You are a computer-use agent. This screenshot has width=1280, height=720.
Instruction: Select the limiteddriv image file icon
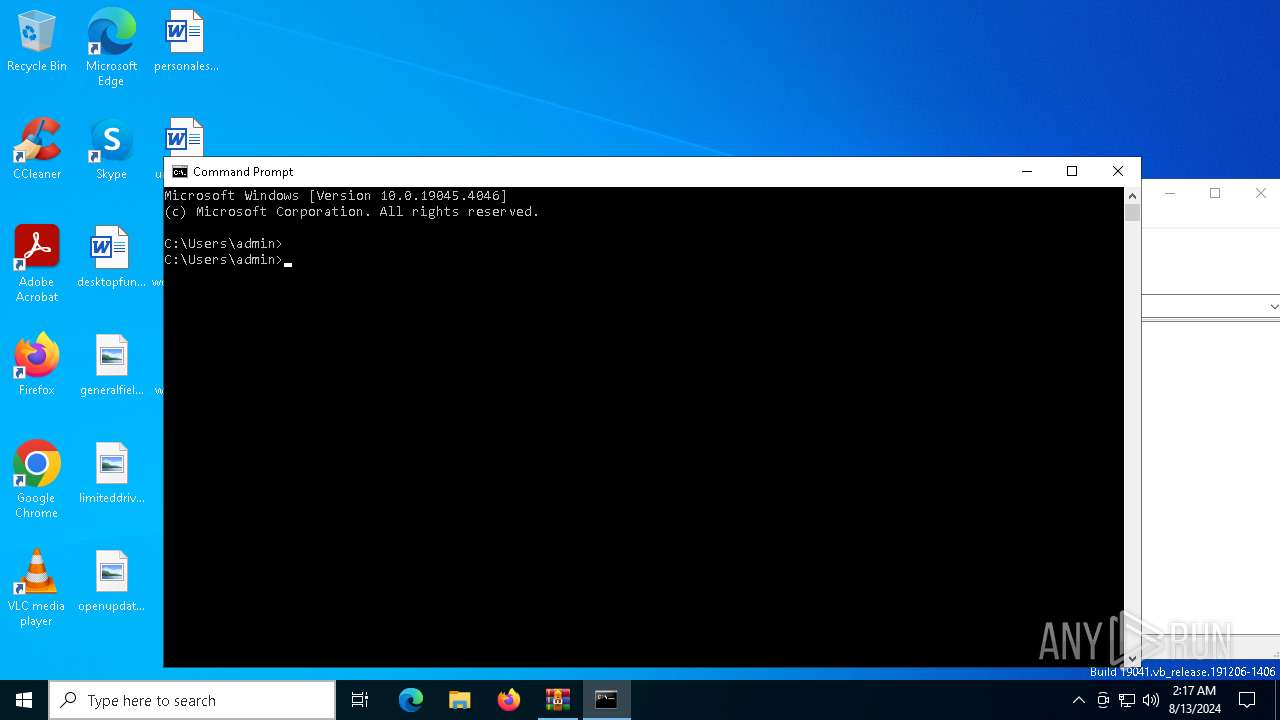click(x=111, y=474)
